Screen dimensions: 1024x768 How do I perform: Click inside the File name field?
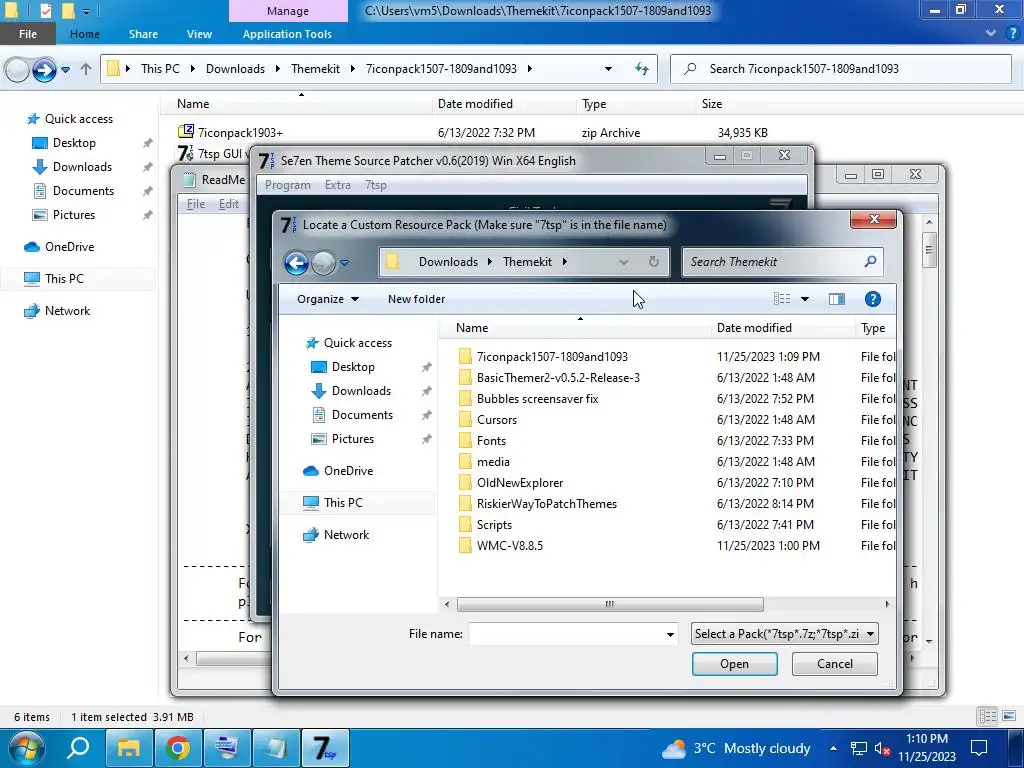(566, 634)
